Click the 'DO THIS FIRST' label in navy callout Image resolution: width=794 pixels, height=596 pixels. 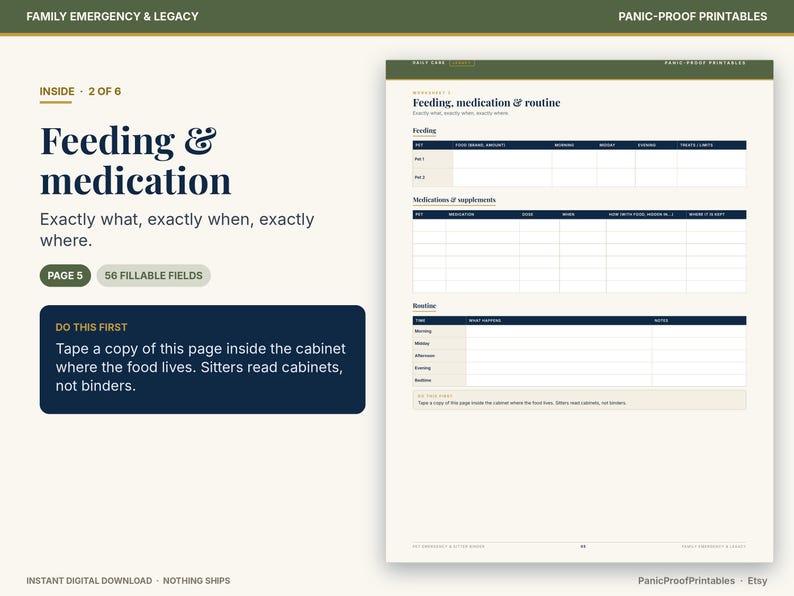coord(91,327)
